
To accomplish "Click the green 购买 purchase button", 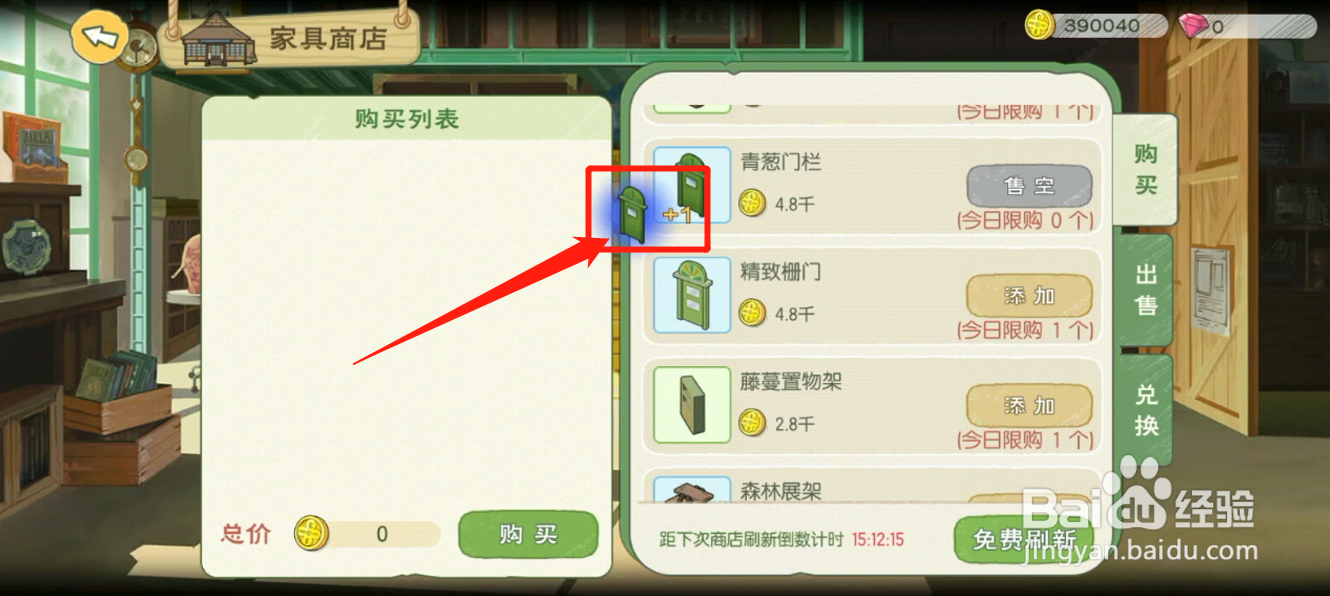I will (x=528, y=535).
